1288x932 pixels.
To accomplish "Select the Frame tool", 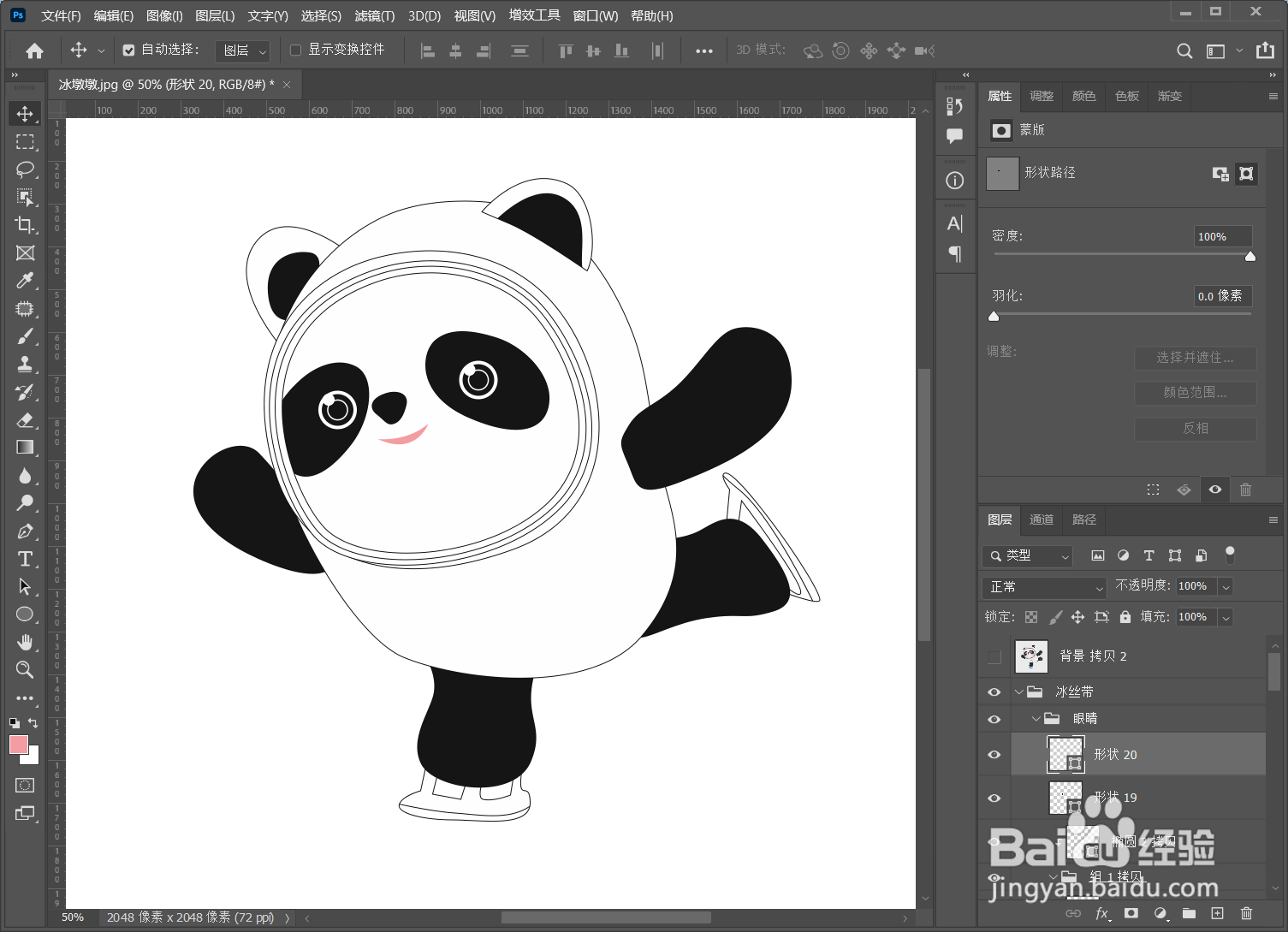I will pos(25,252).
